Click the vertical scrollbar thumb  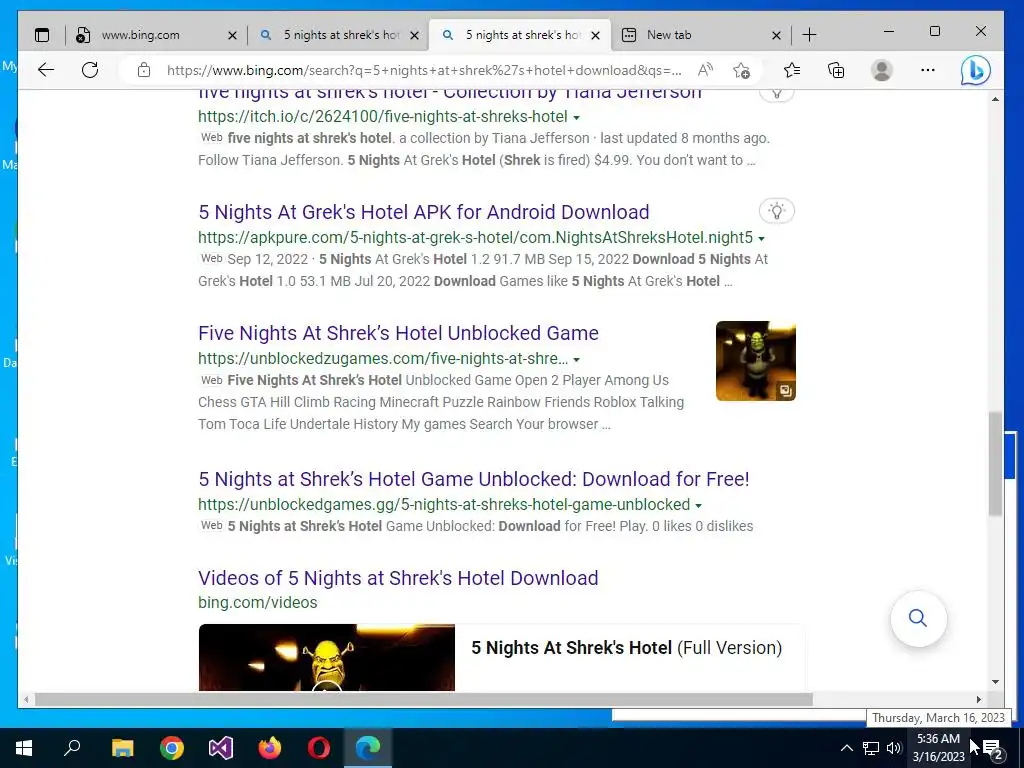click(995, 463)
